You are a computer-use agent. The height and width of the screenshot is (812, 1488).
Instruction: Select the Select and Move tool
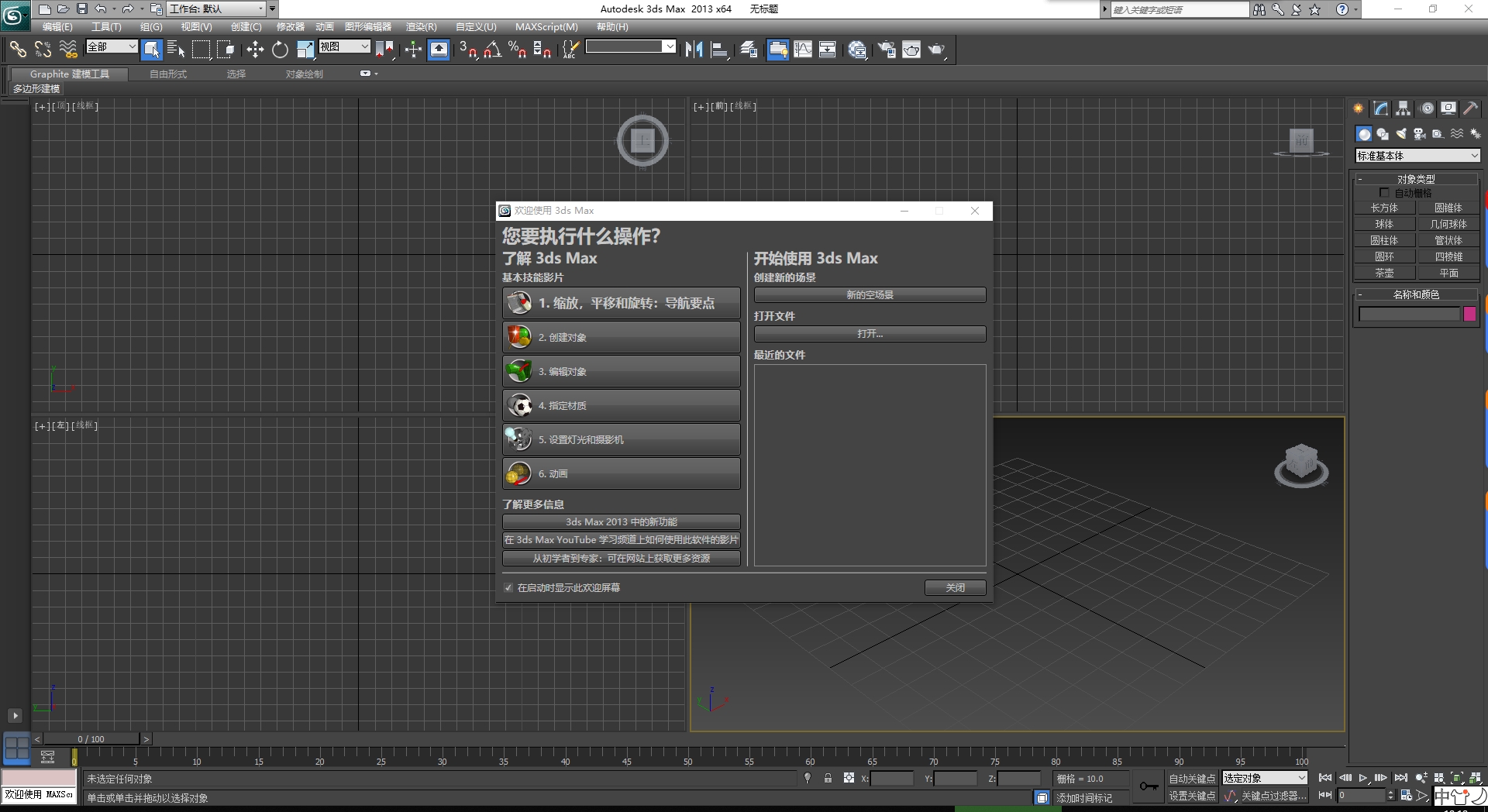pos(256,50)
